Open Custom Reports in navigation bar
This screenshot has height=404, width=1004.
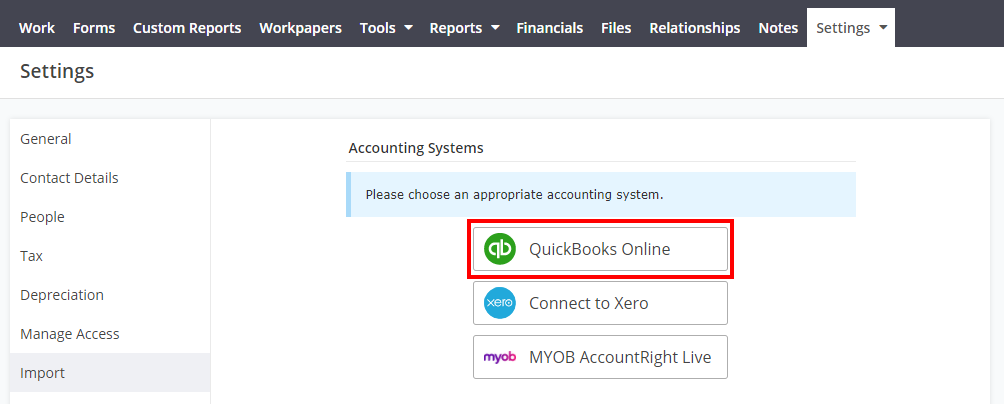pyautogui.click(x=187, y=28)
